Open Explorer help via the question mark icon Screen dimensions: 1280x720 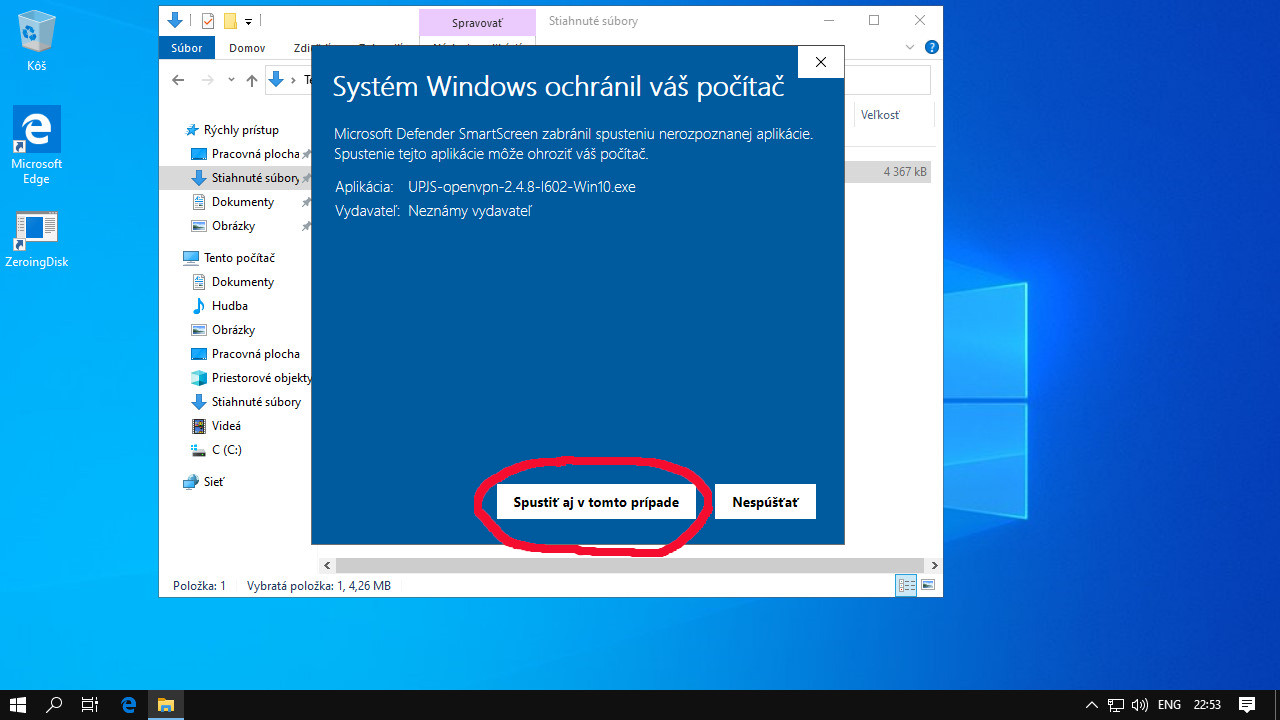pyautogui.click(x=932, y=47)
